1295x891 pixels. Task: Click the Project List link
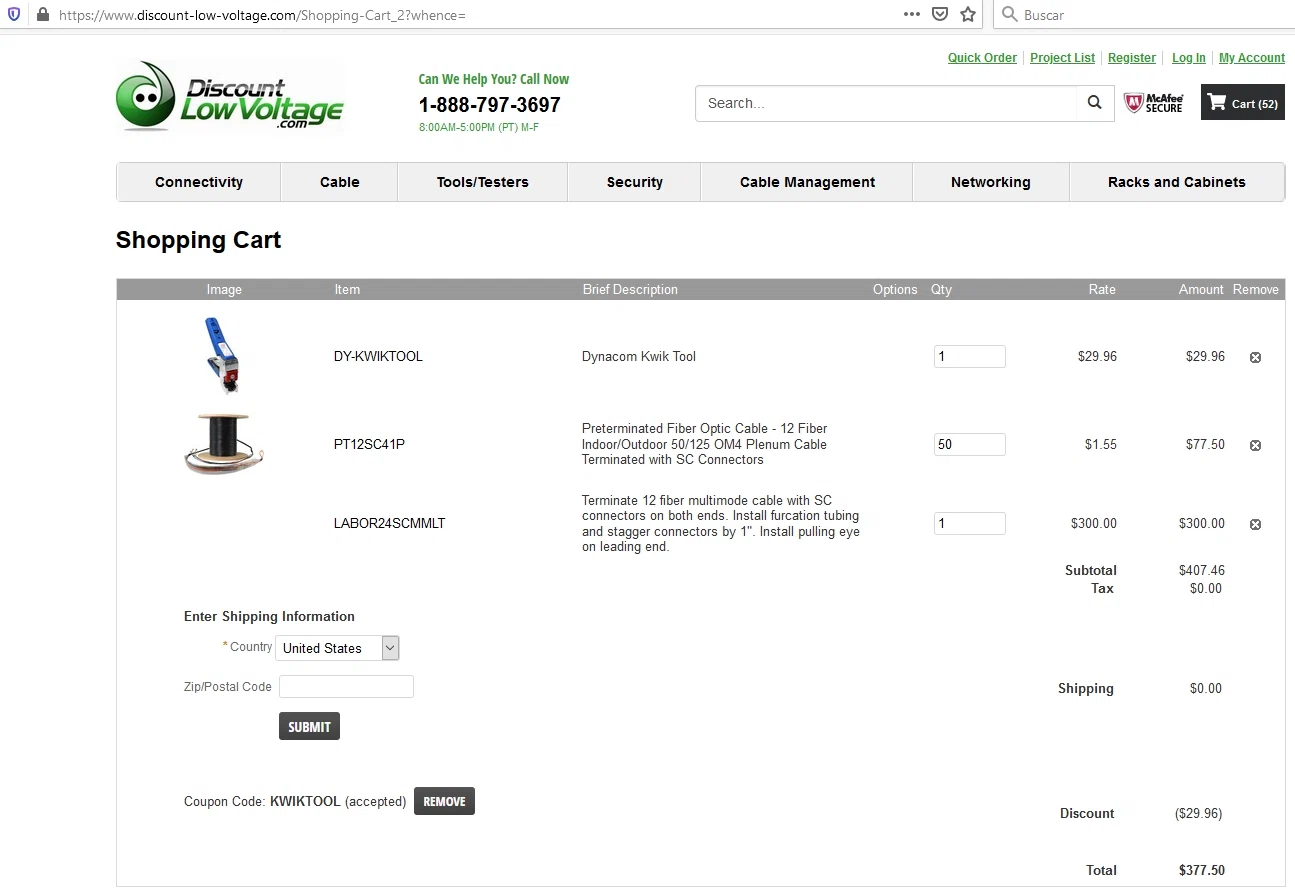pos(1062,58)
